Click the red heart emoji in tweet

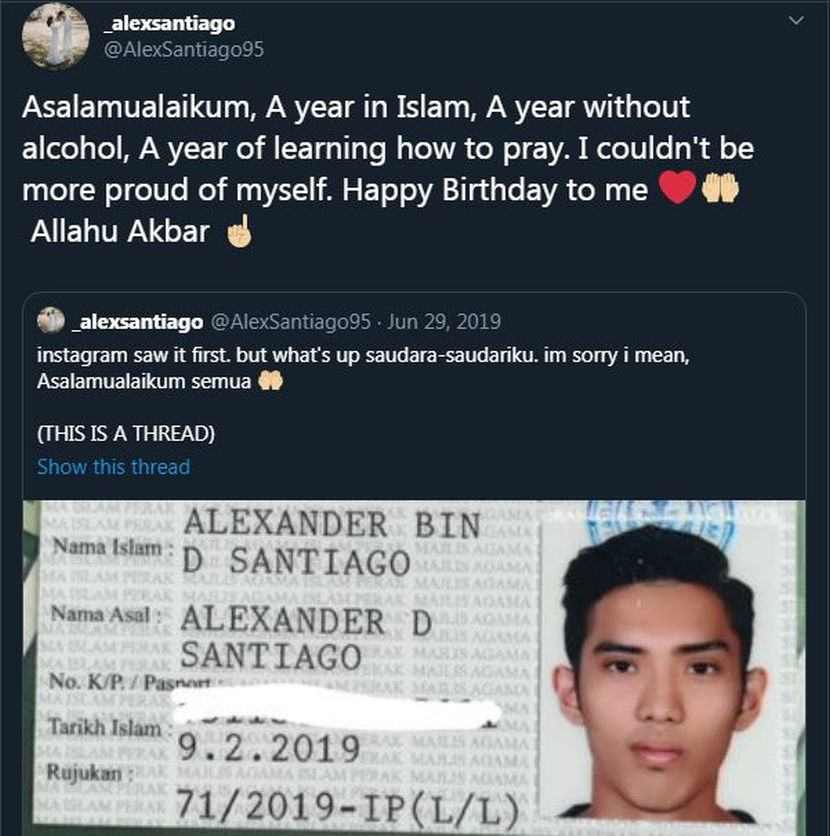tap(678, 188)
